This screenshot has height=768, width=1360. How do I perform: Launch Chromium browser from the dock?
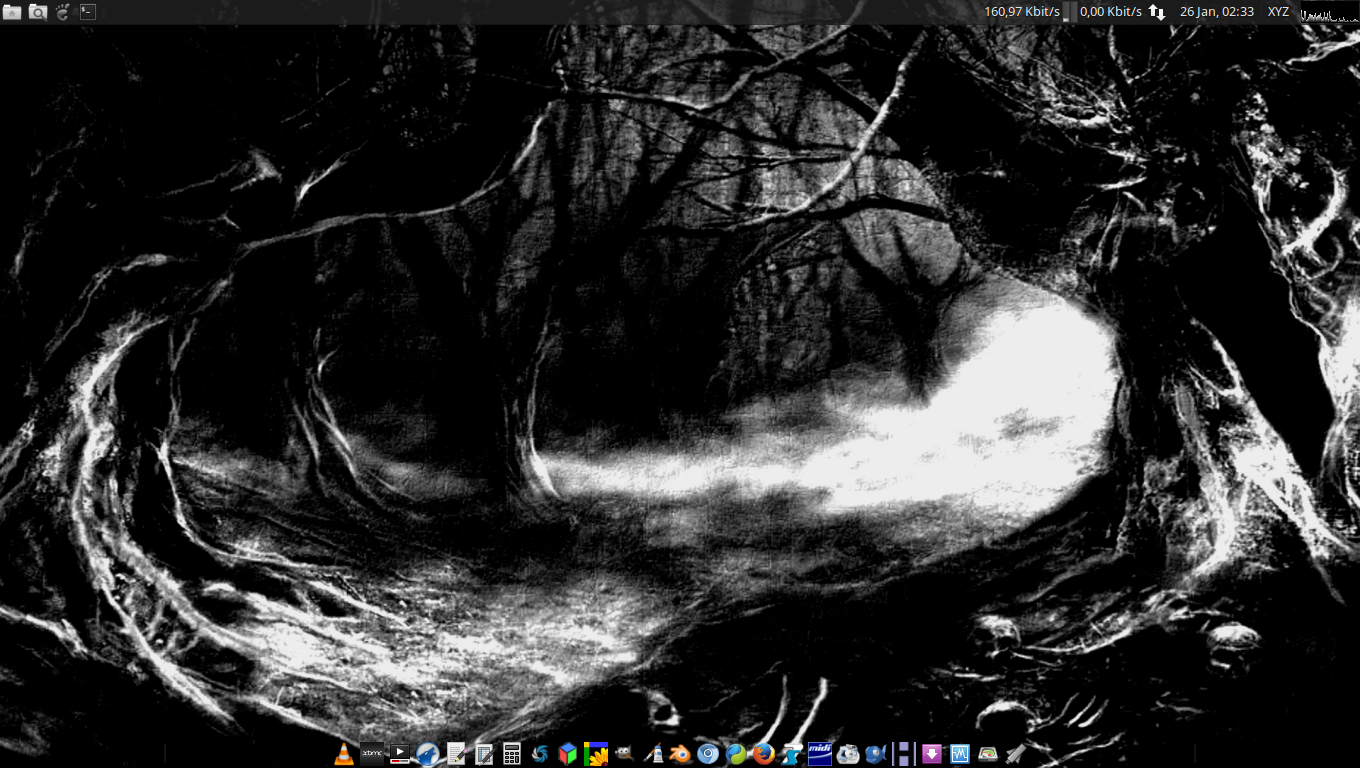[708, 754]
